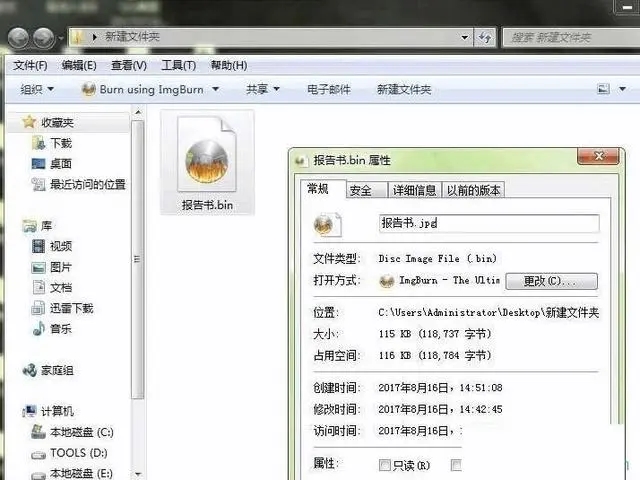Expand the 组织 dropdown in toolbar
Screen dimensions: 640x480
[37, 89]
